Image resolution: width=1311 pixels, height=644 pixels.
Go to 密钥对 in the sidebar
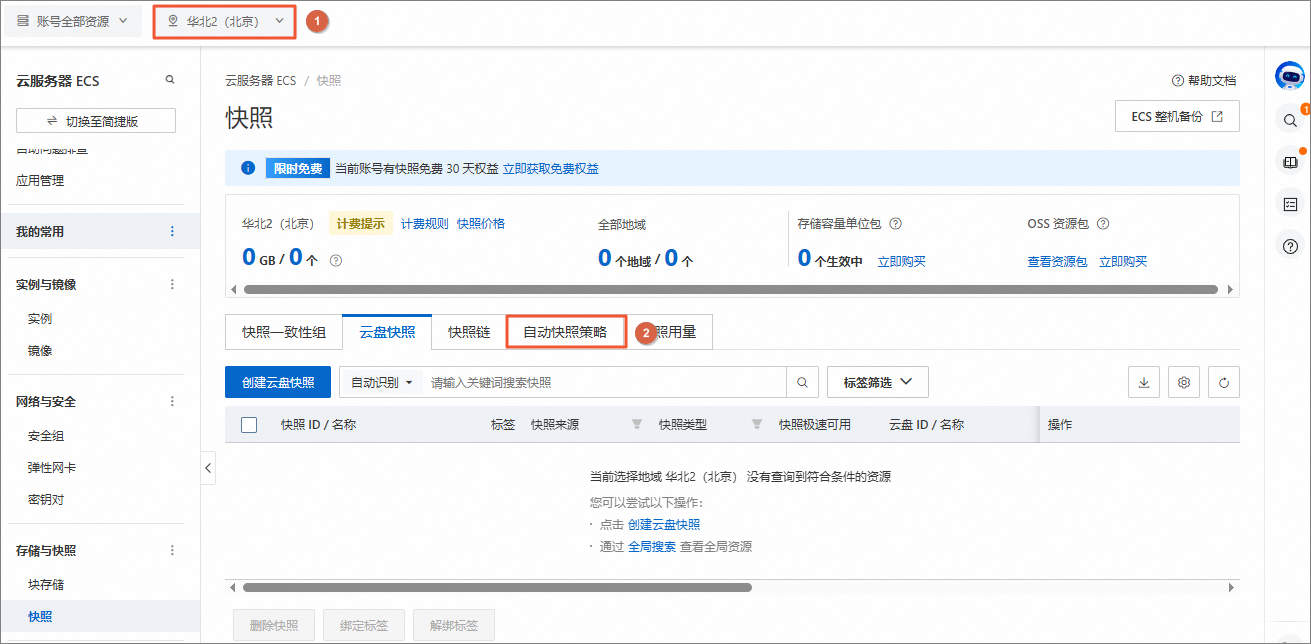pyautogui.click(x=46, y=500)
